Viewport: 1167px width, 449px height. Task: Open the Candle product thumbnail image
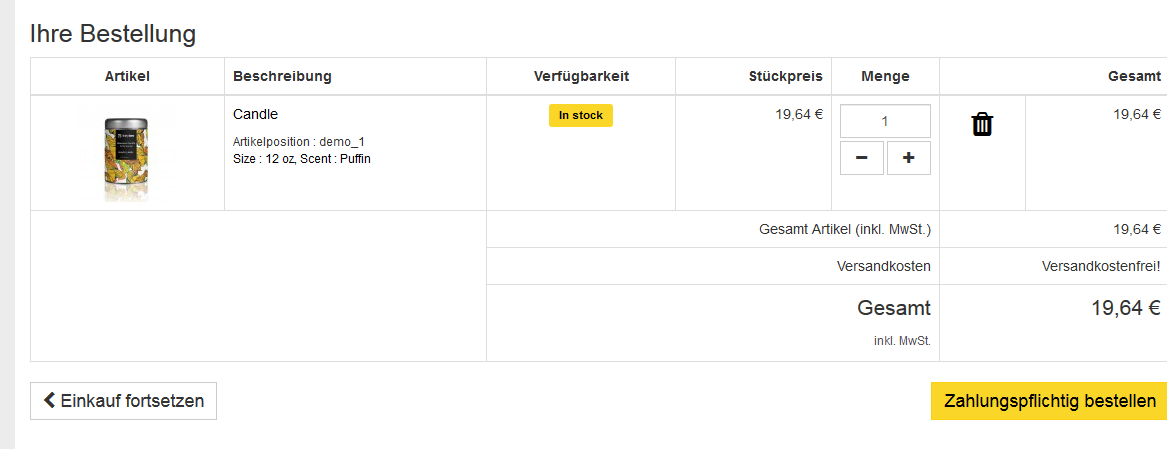pos(127,153)
